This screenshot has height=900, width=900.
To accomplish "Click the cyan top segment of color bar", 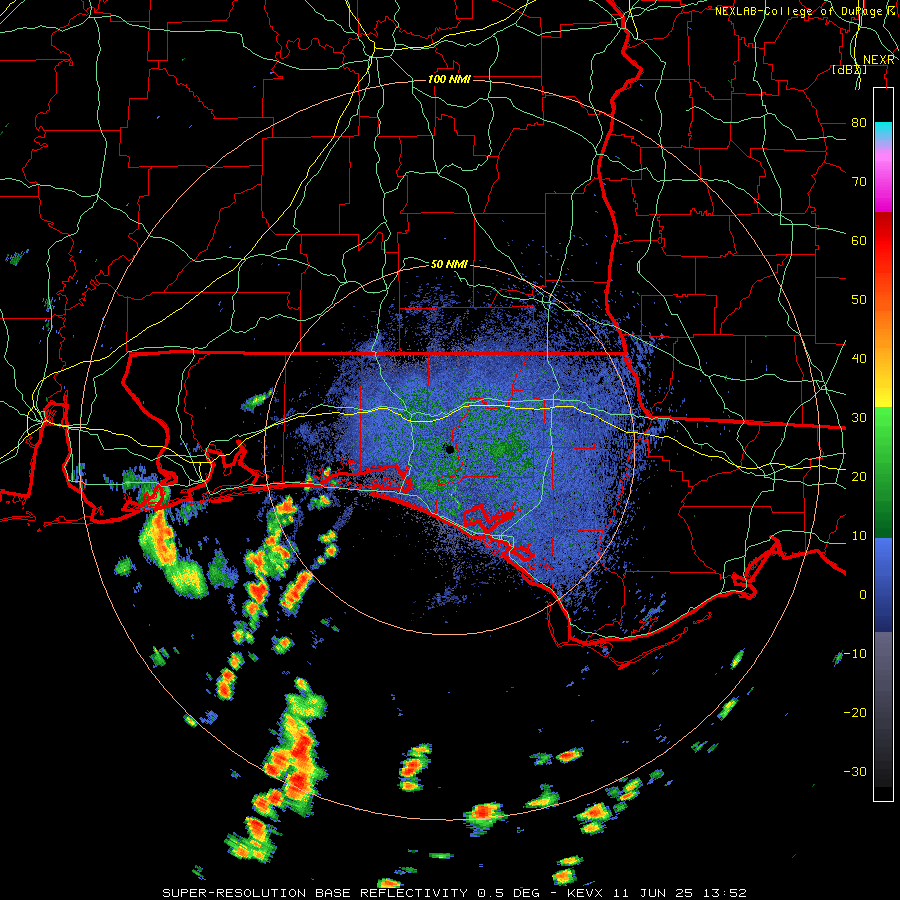I will pyautogui.click(x=883, y=132).
